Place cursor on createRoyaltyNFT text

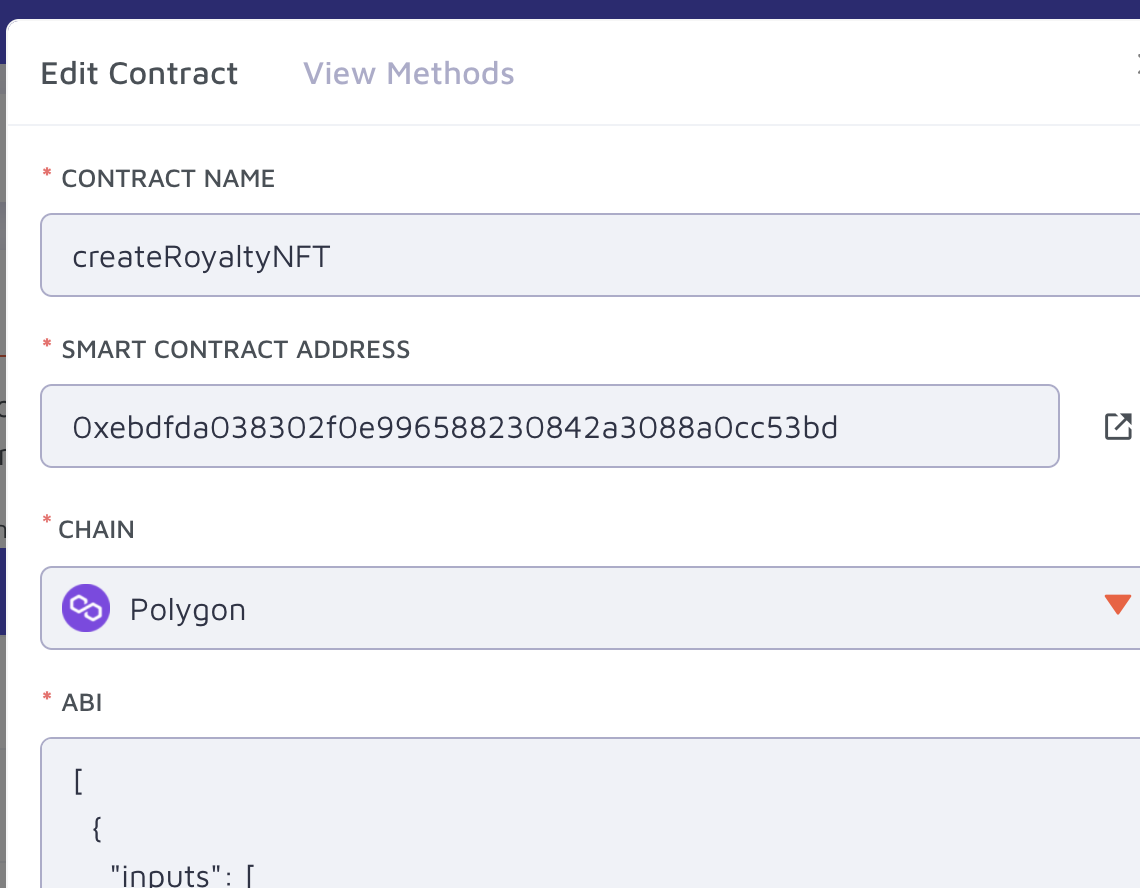tap(201, 257)
